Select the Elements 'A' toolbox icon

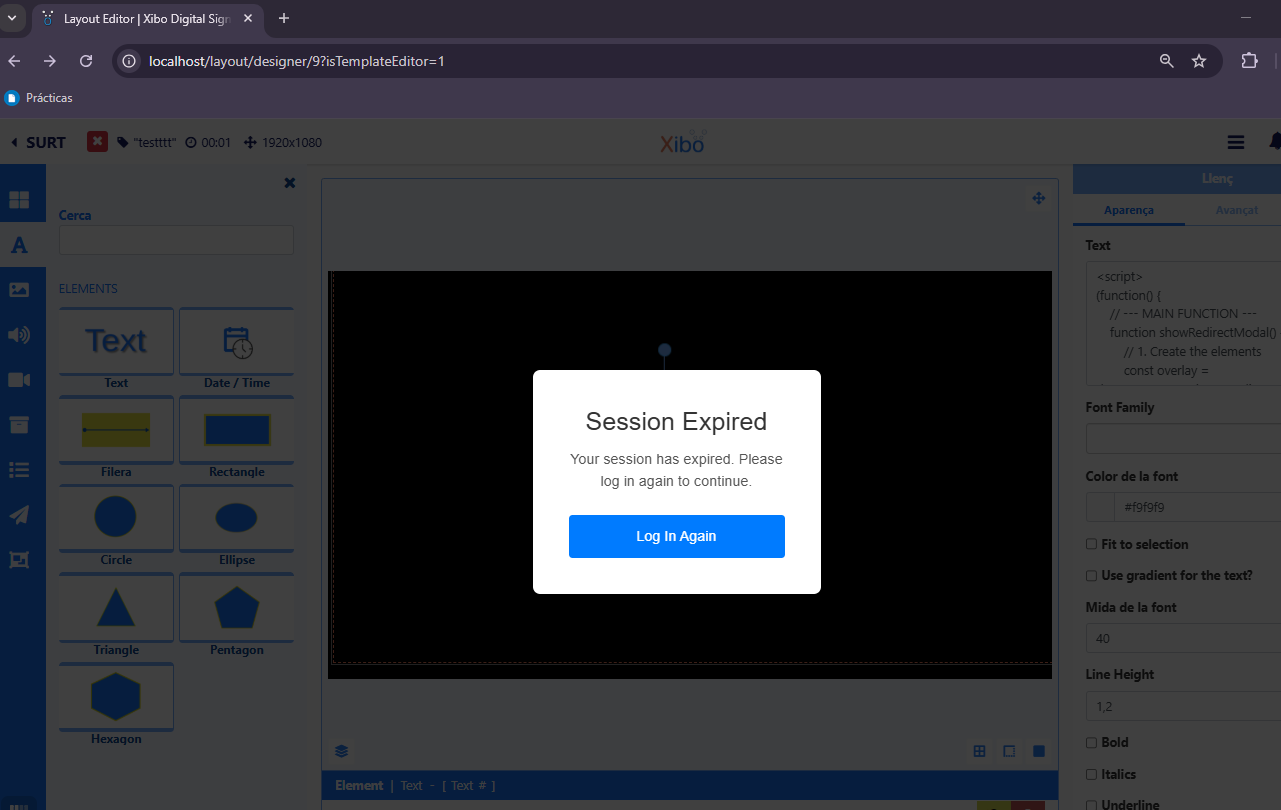coord(19,245)
